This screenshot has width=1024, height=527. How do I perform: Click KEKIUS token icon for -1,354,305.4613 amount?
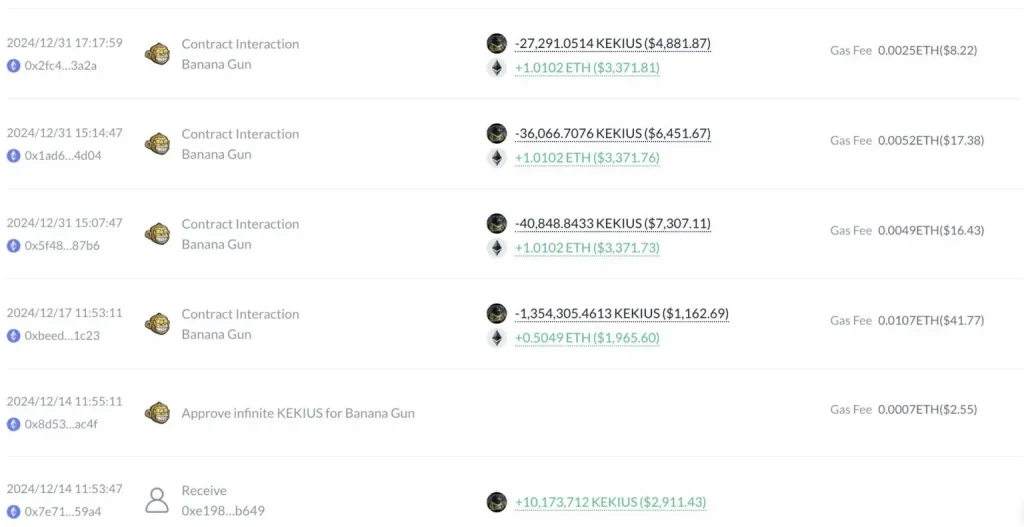(x=497, y=313)
